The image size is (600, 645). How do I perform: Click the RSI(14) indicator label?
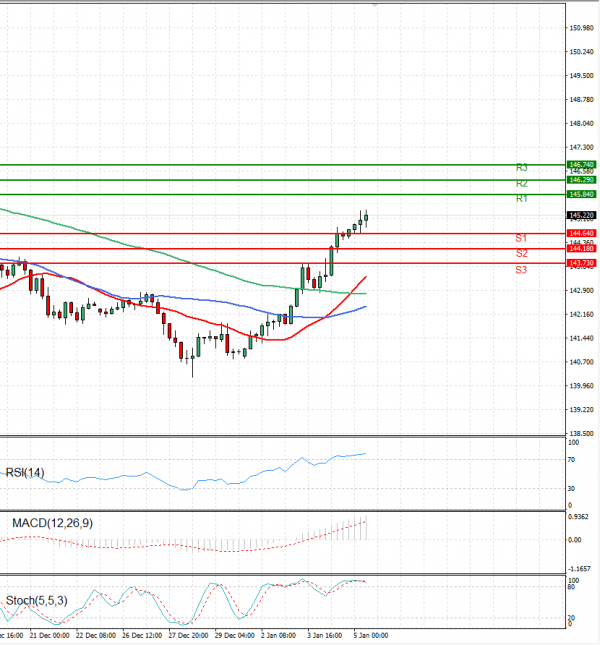pyautogui.click(x=25, y=473)
